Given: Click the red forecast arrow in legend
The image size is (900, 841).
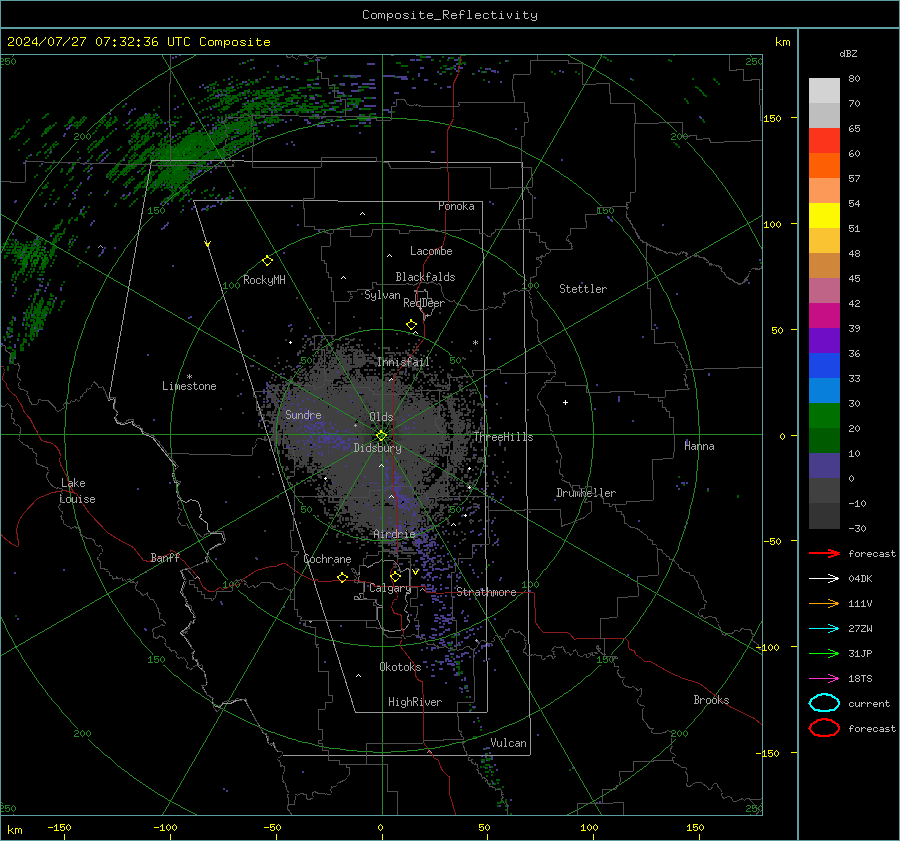Looking at the screenshot, I should pyautogui.click(x=824, y=553).
